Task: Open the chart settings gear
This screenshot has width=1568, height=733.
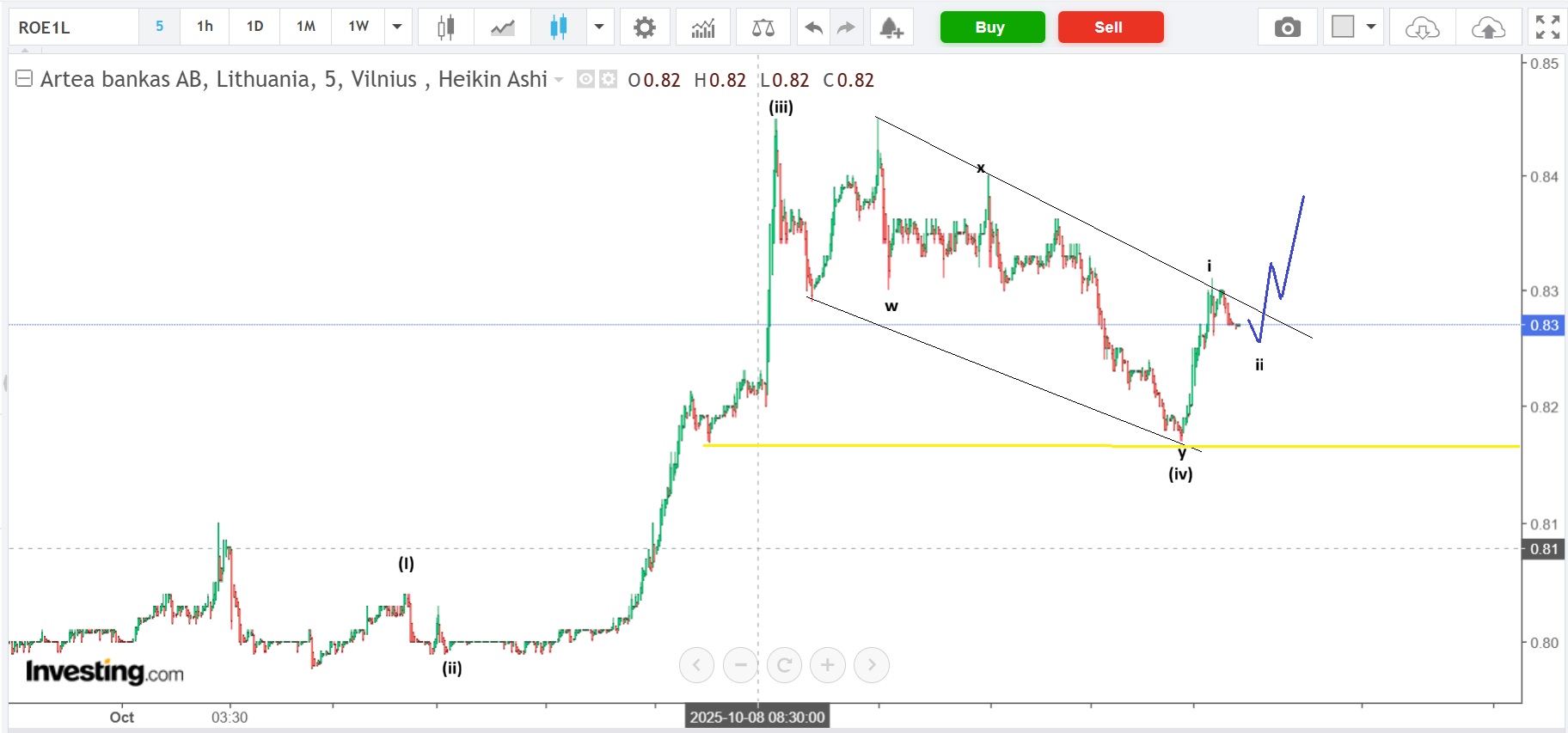Action: (644, 27)
